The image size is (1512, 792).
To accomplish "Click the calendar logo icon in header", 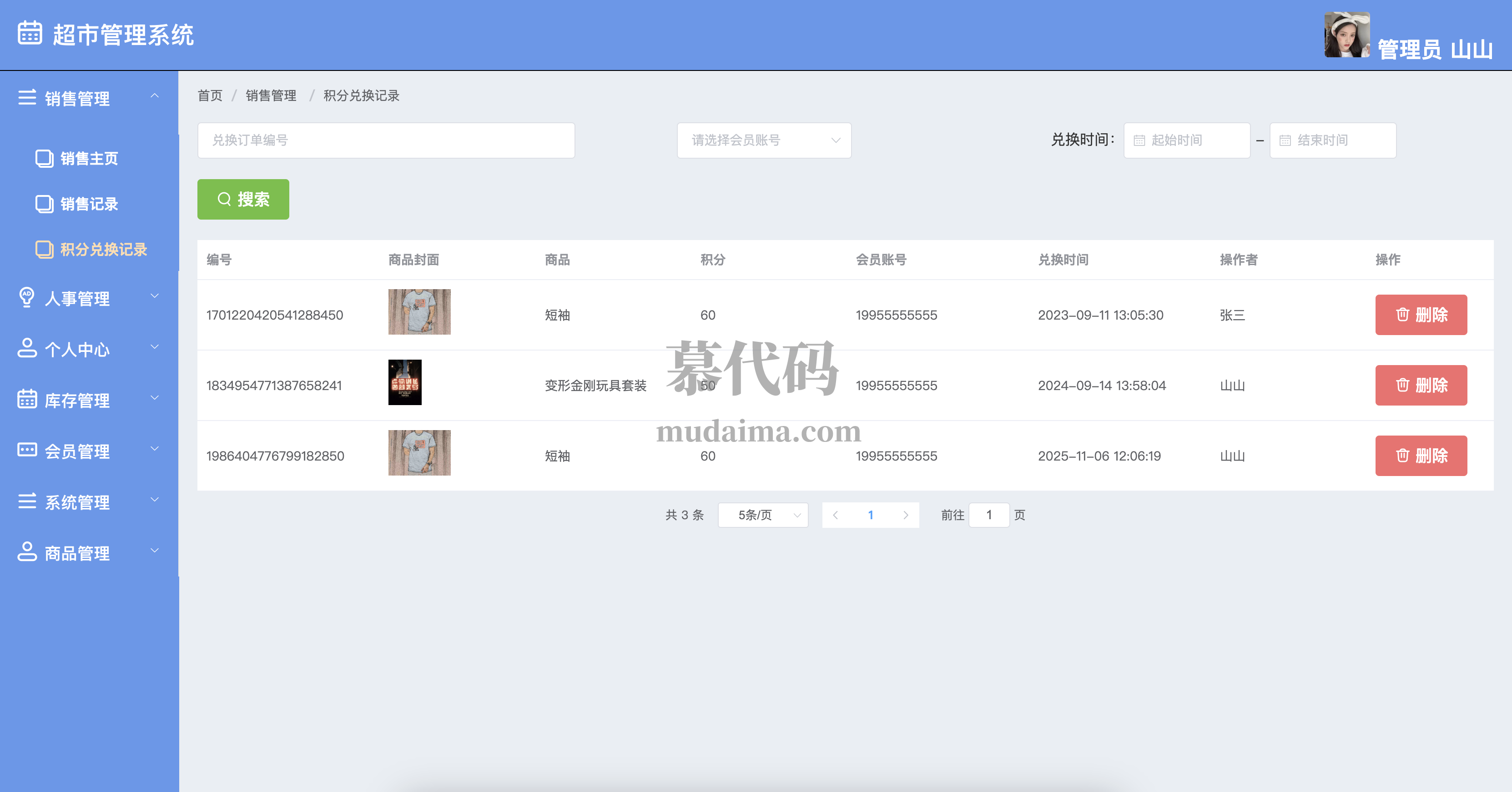I will pos(30,33).
